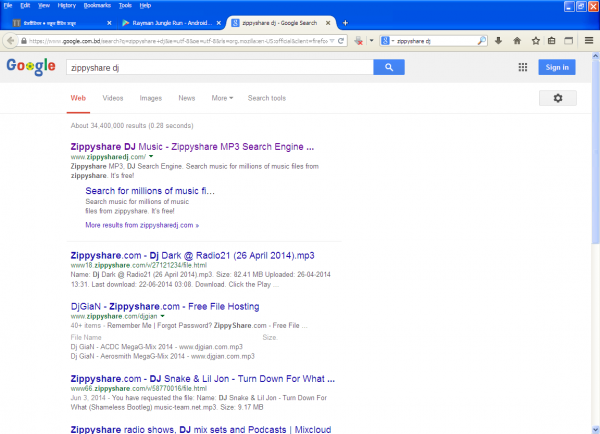Screen dimensions: 600x434
Task: Go to Firefox home page icon
Action: (517, 41)
